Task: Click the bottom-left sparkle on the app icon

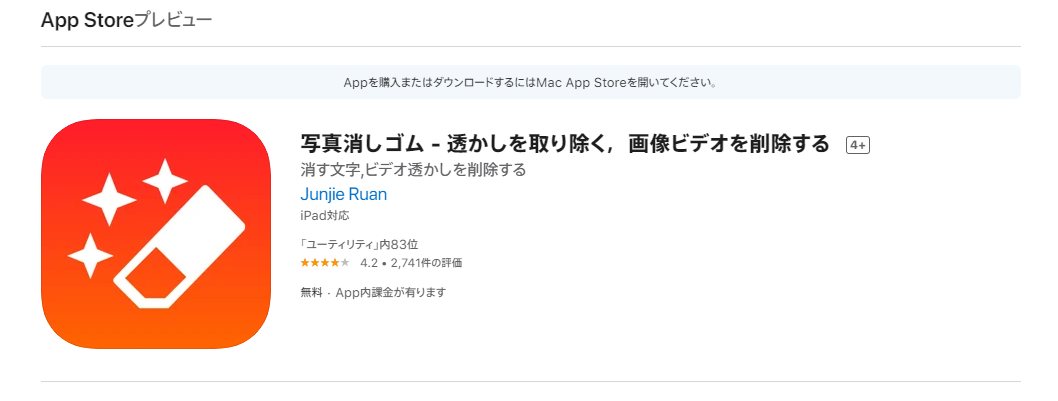Action: pyautogui.click(x=89, y=256)
